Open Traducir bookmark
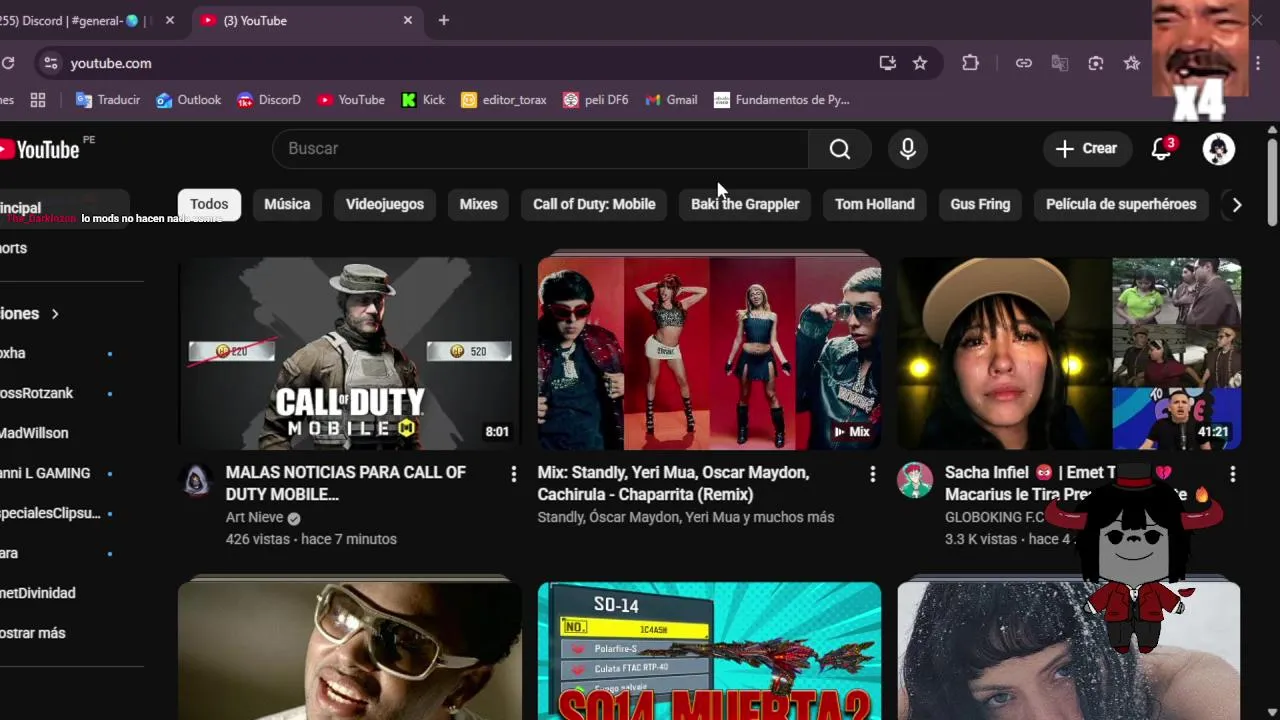Screen dimensions: 1280x720 coord(108,100)
